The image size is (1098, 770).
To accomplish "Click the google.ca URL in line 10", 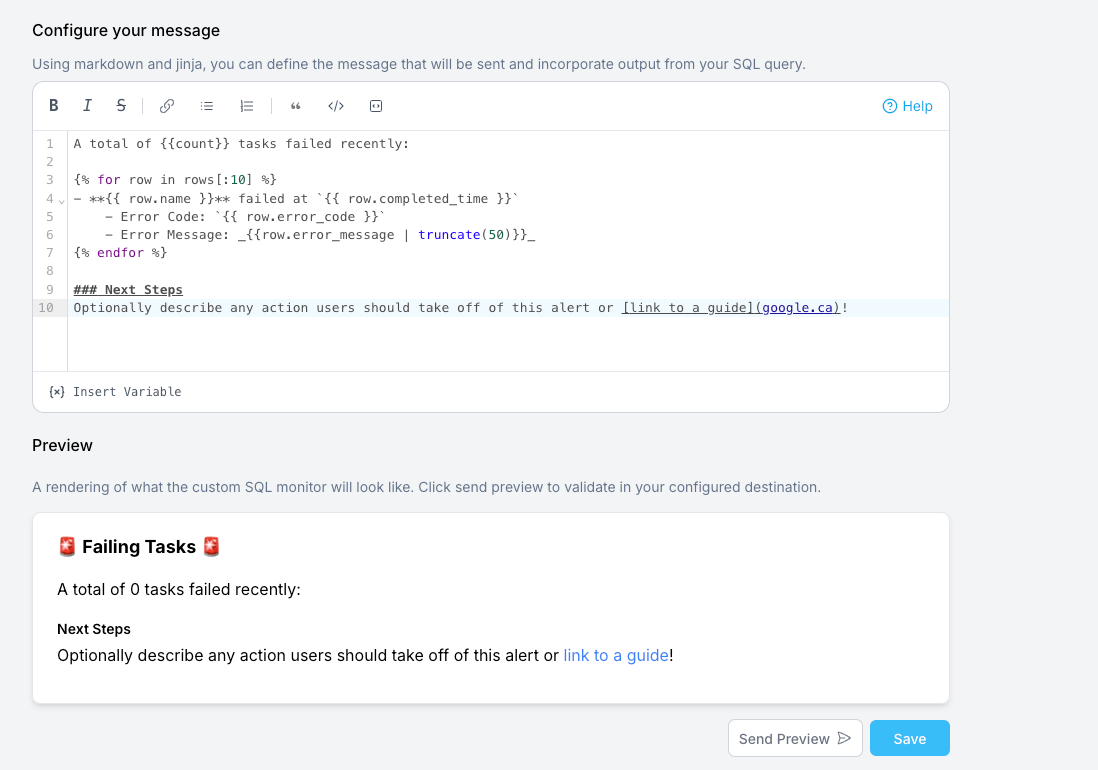I will pyautogui.click(x=798, y=308).
